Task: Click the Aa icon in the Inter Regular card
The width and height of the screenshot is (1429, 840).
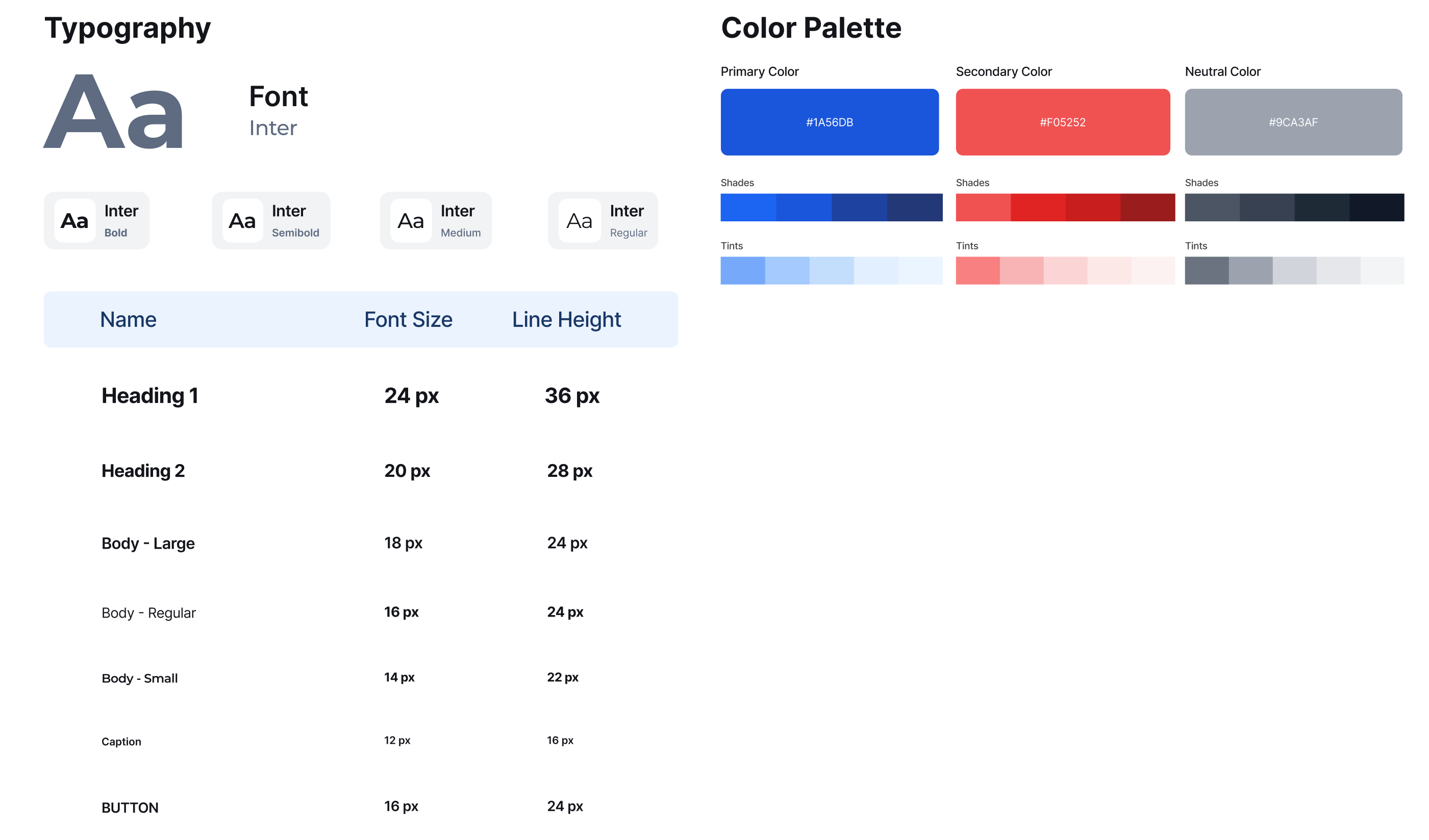Action: click(579, 220)
